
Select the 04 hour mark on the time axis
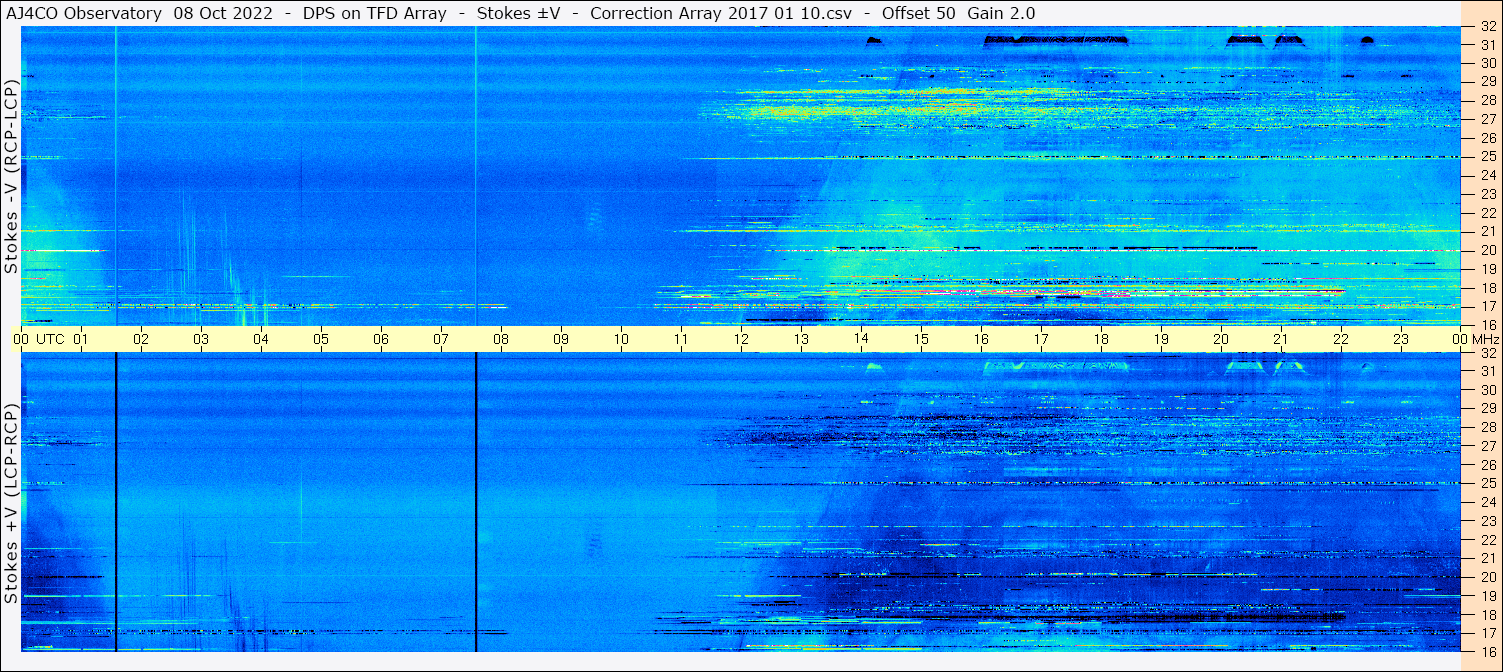[261, 339]
